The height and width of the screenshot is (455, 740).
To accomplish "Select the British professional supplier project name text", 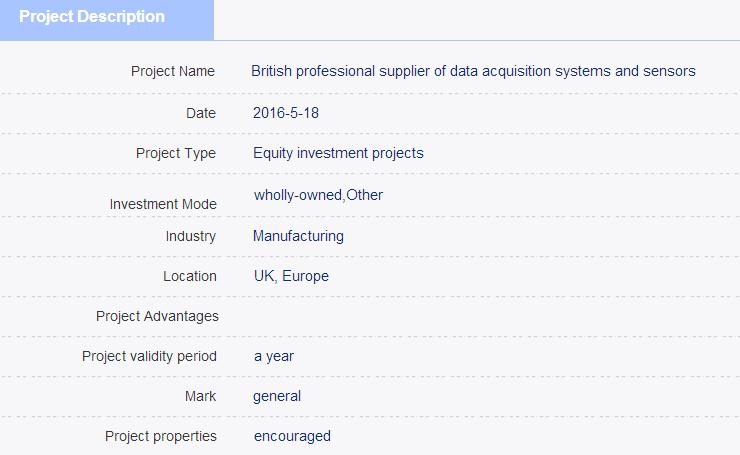I will [473, 71].
